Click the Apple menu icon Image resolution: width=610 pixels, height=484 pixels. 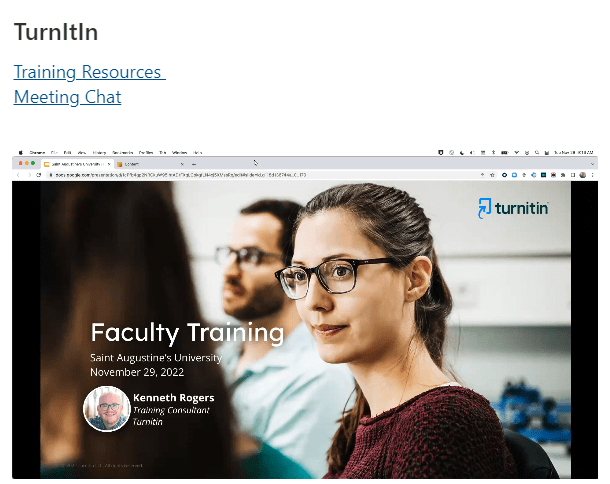21,153
